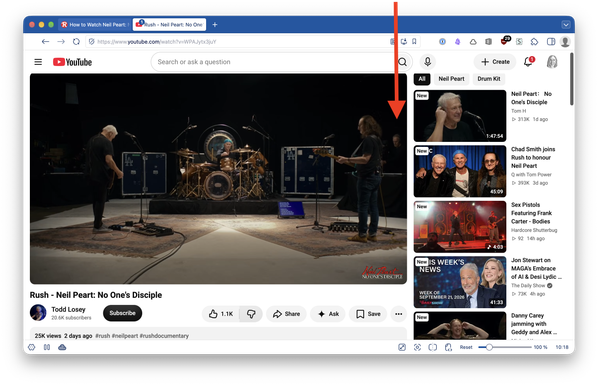Open the 'Sex Pistols Featuring Frank Carter' thumbnail
Image resolution: width=598 pixels, height=385 pixels.
[x=460, y=227]
